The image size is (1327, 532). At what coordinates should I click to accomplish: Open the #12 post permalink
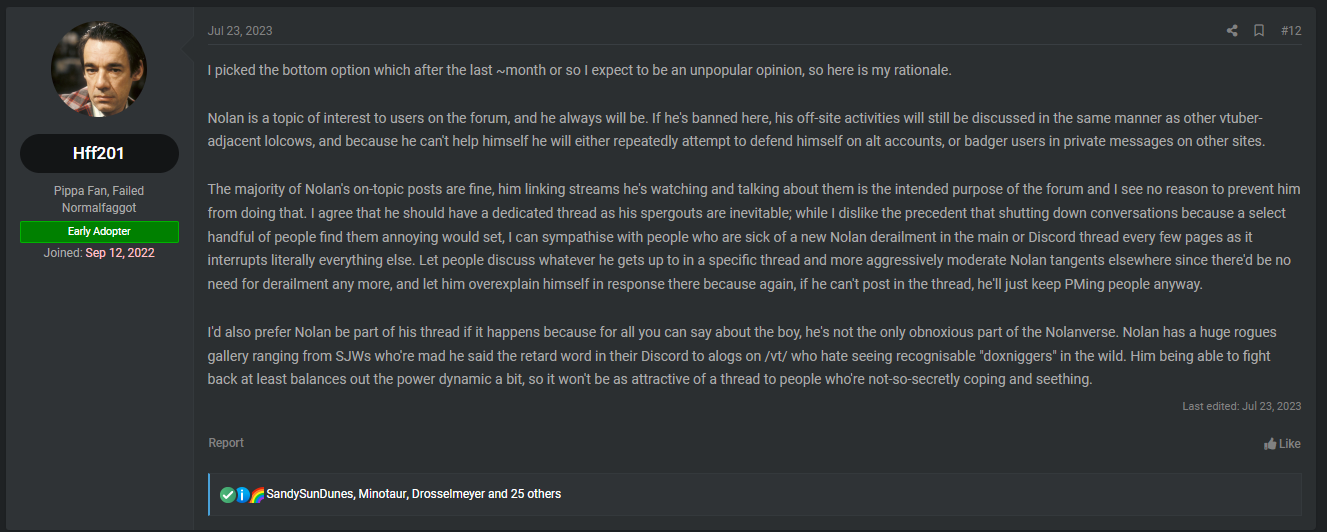point(1291,31)
